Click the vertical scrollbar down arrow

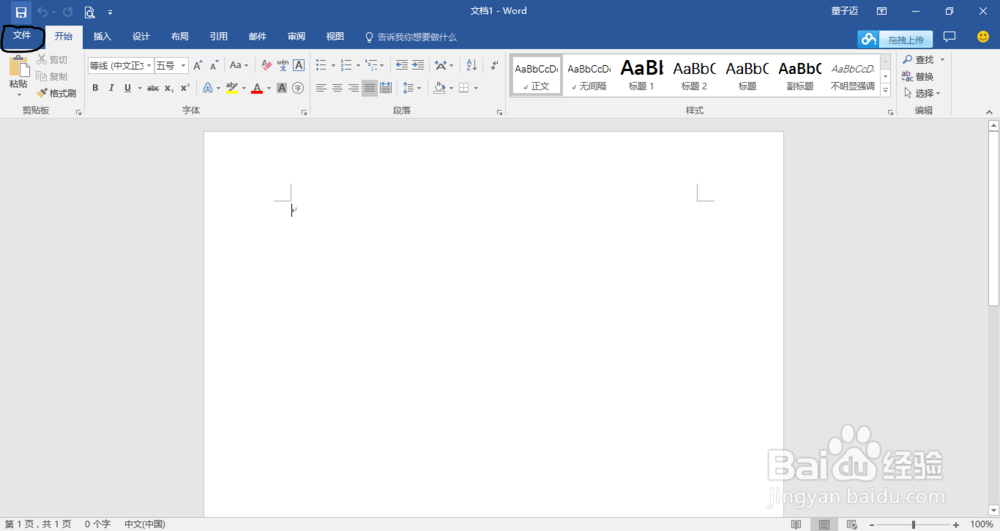coord(993,510)
